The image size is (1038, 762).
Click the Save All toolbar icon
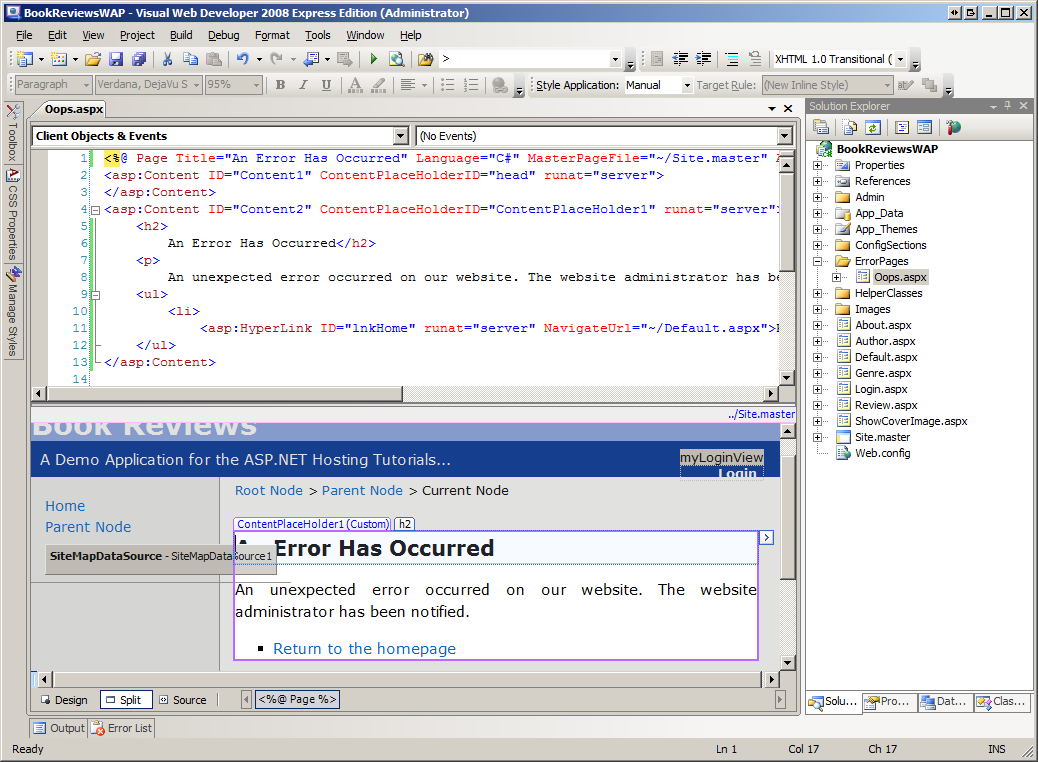point(139,59)
